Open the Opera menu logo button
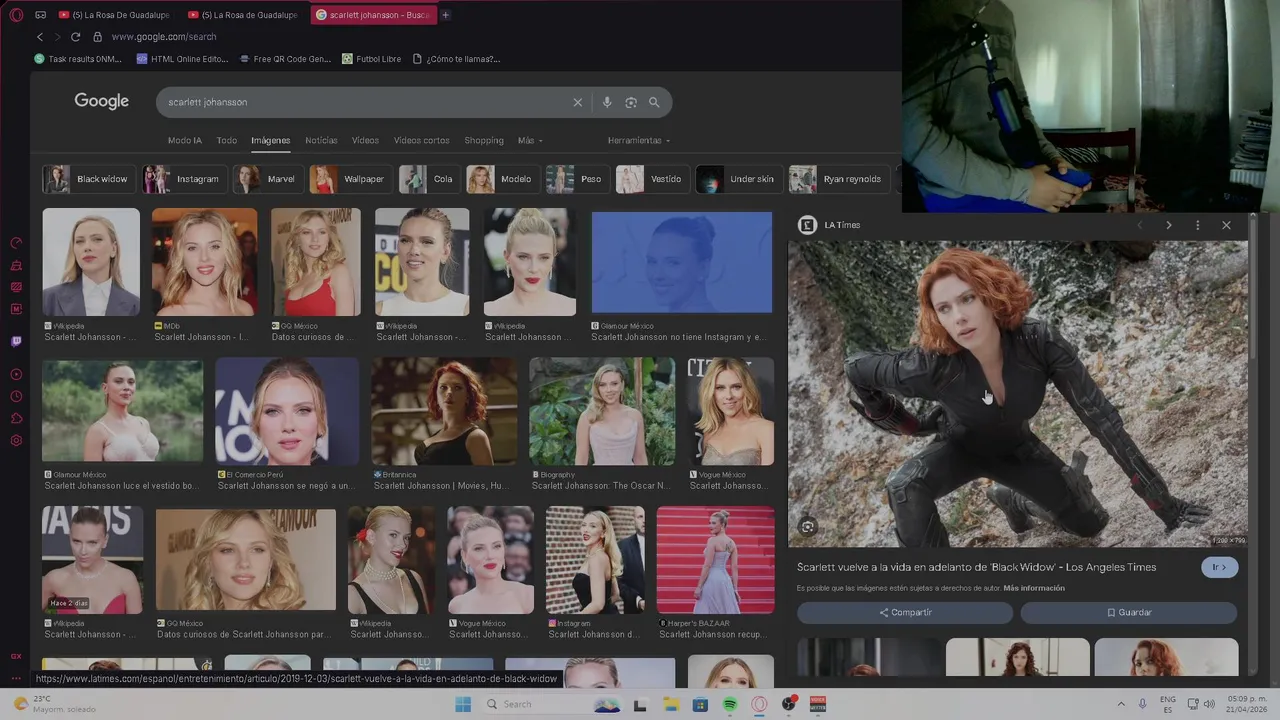This screenshot has width=1280, height=720. 16,15
